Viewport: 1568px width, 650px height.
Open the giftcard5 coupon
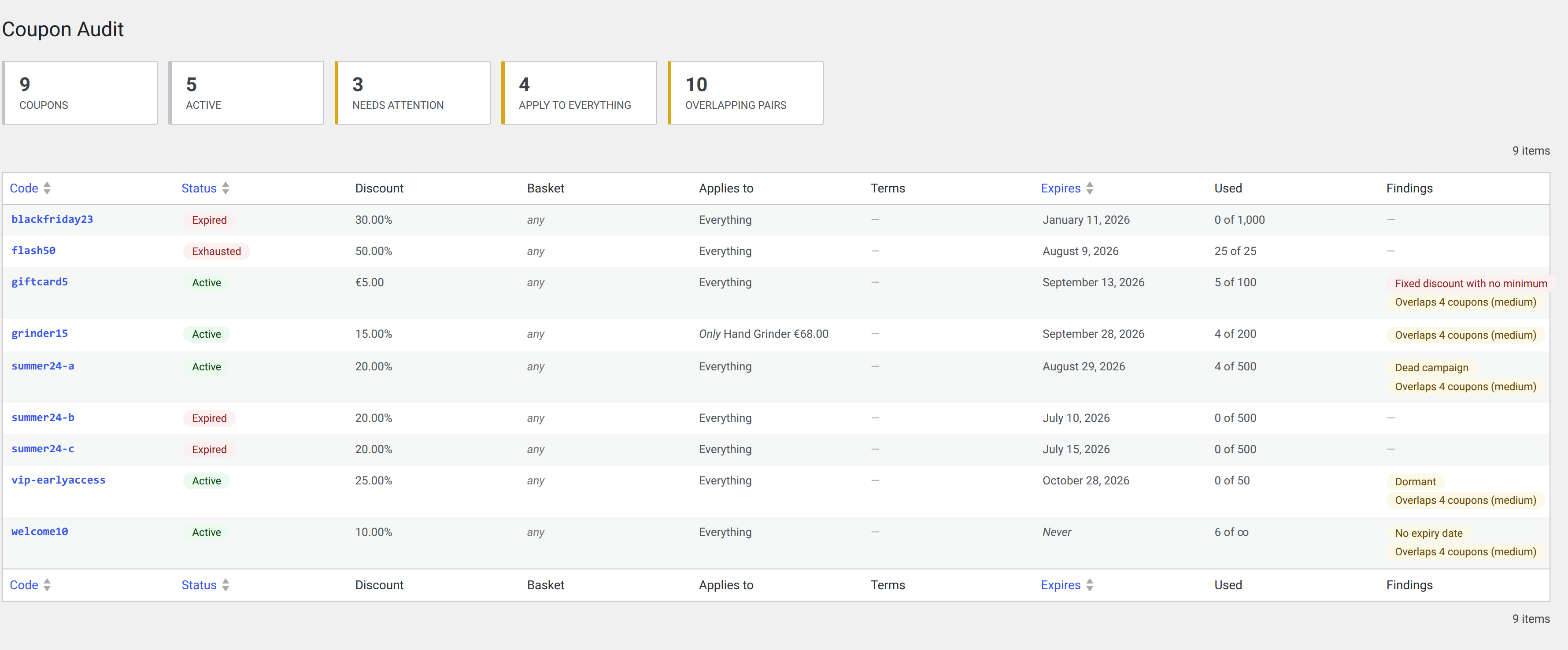[x=40, y=282]
